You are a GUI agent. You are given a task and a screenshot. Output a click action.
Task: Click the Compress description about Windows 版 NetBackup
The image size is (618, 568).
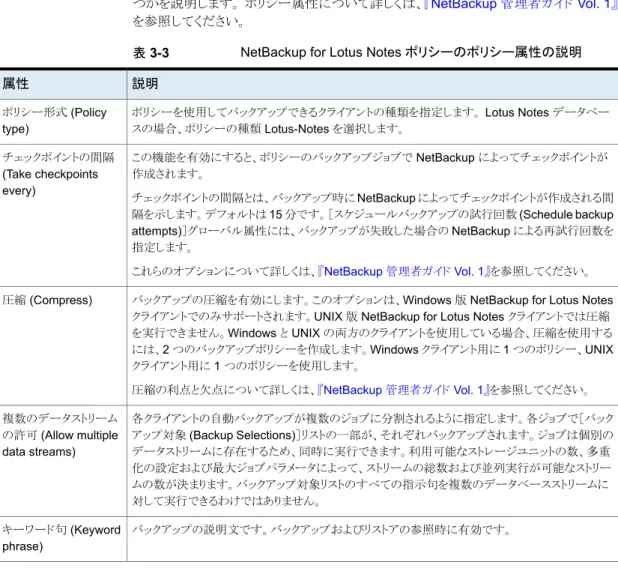[x=372, y=333]
